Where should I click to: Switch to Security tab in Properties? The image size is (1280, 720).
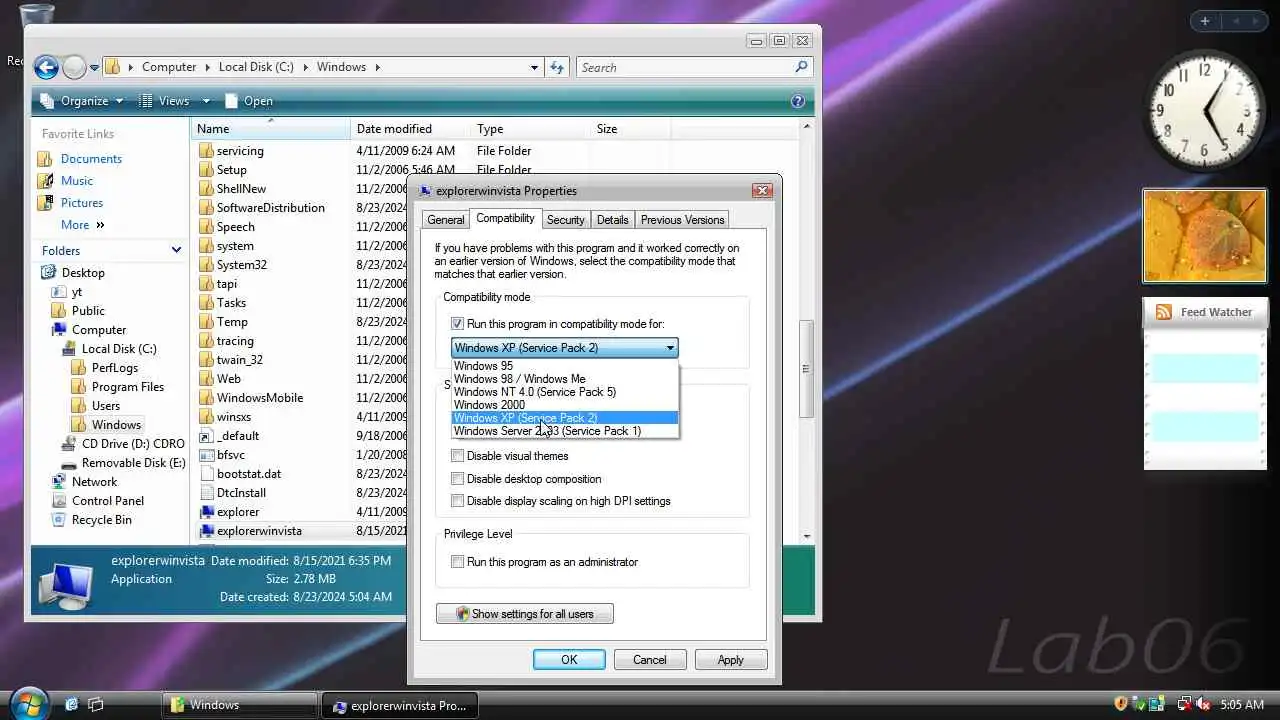click(565, 220)
